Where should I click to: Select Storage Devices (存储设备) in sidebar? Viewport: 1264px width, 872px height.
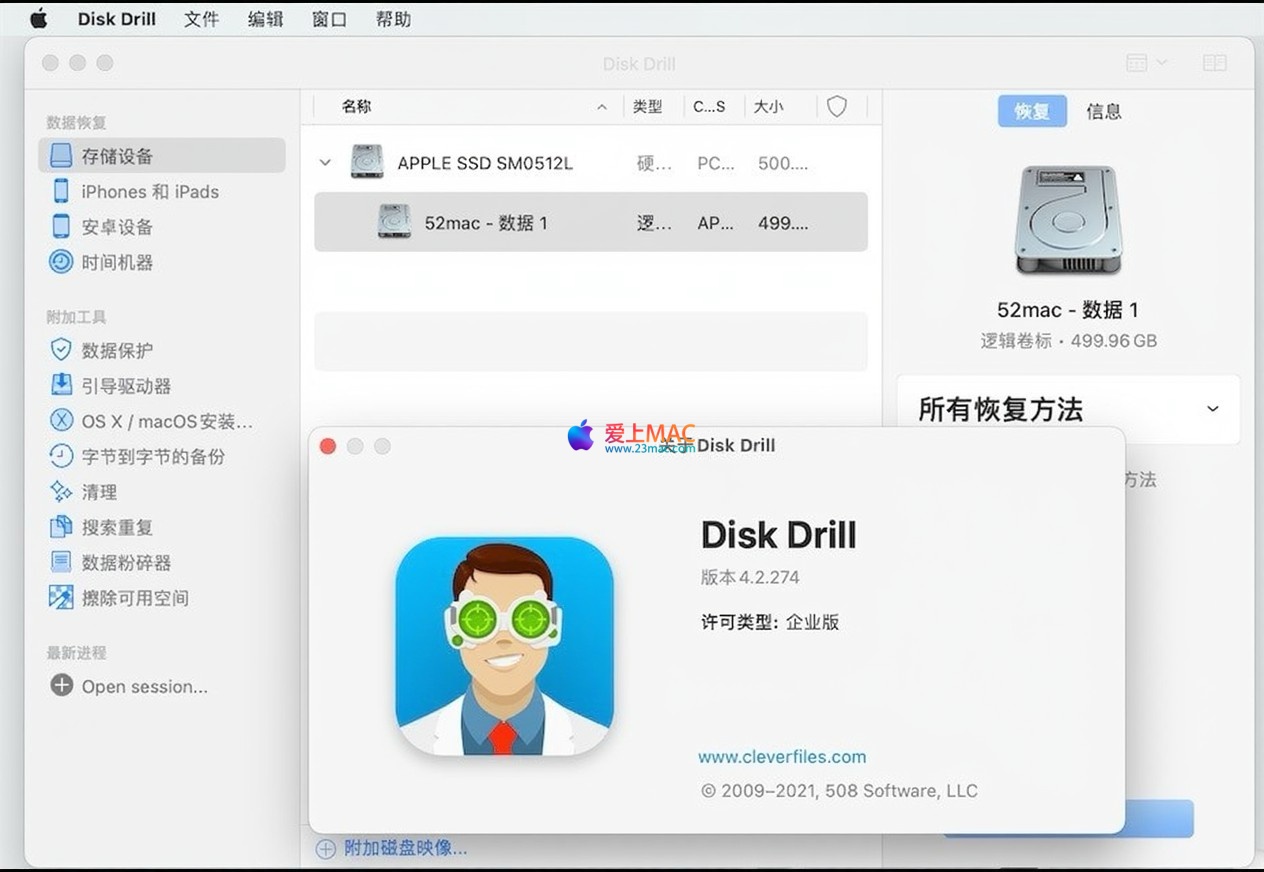(x=117, y=156)
